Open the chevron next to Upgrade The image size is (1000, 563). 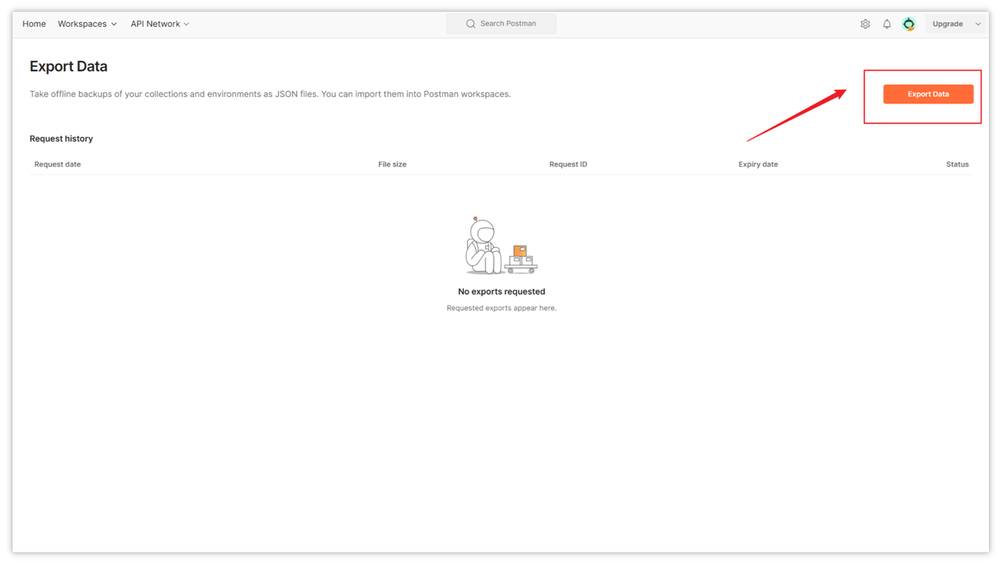978,24
